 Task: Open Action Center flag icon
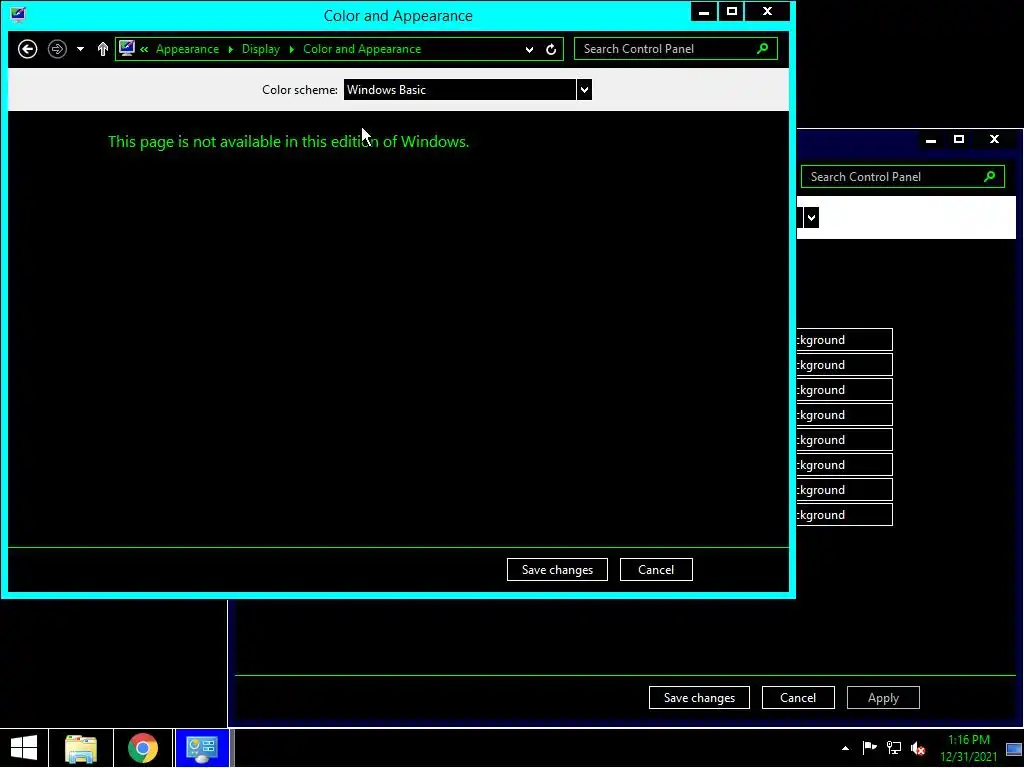click(869, 748)
